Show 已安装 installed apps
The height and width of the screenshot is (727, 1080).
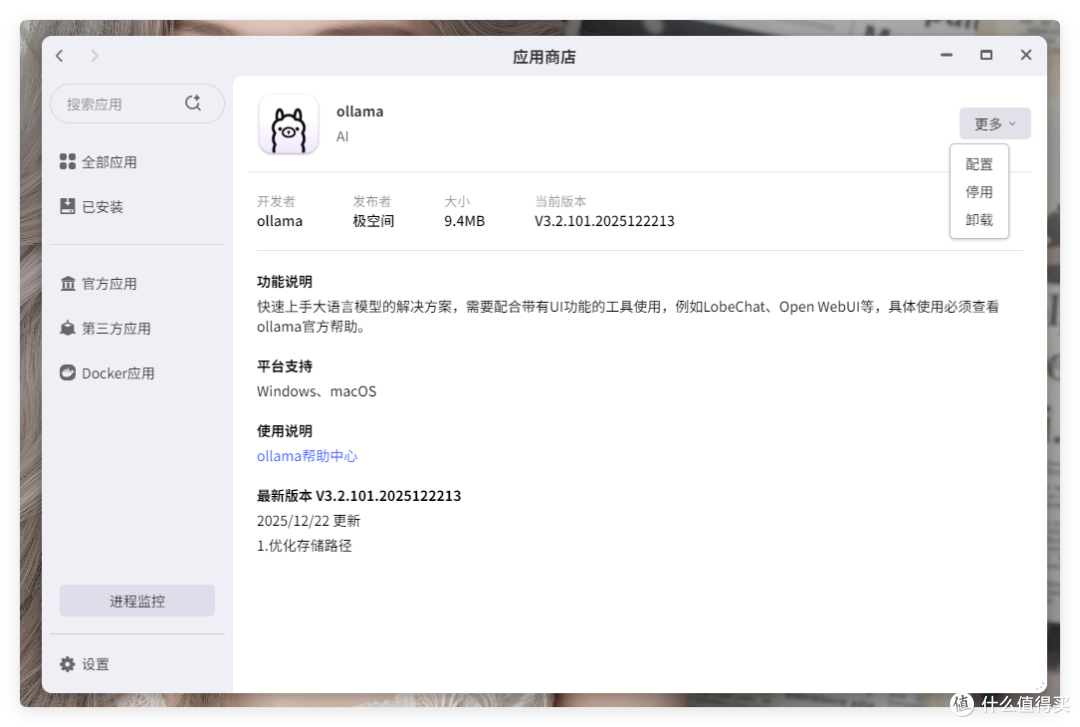102,207
